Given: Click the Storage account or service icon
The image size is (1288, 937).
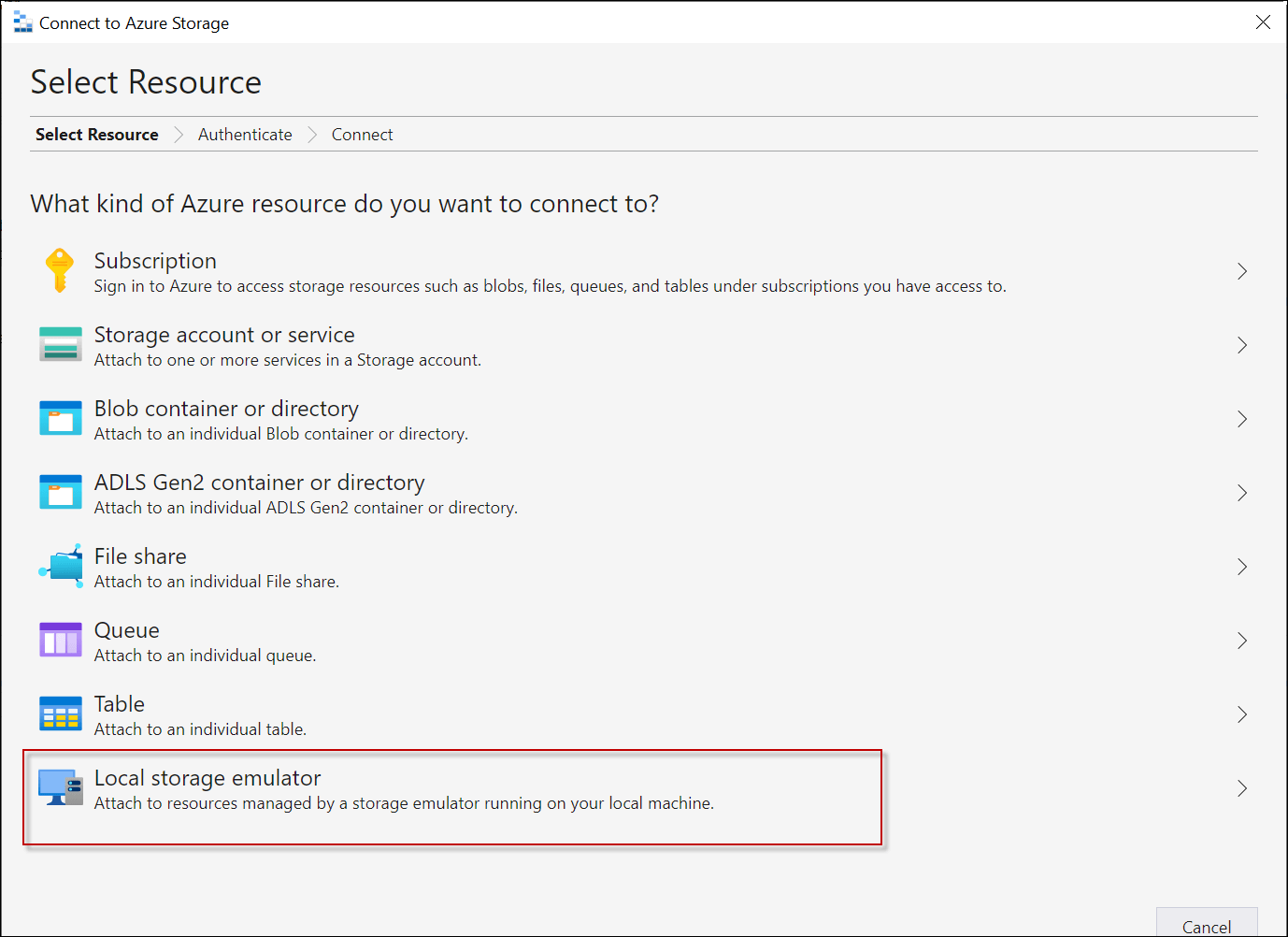Looking at the screenshot, I should [x=61, y=344].
